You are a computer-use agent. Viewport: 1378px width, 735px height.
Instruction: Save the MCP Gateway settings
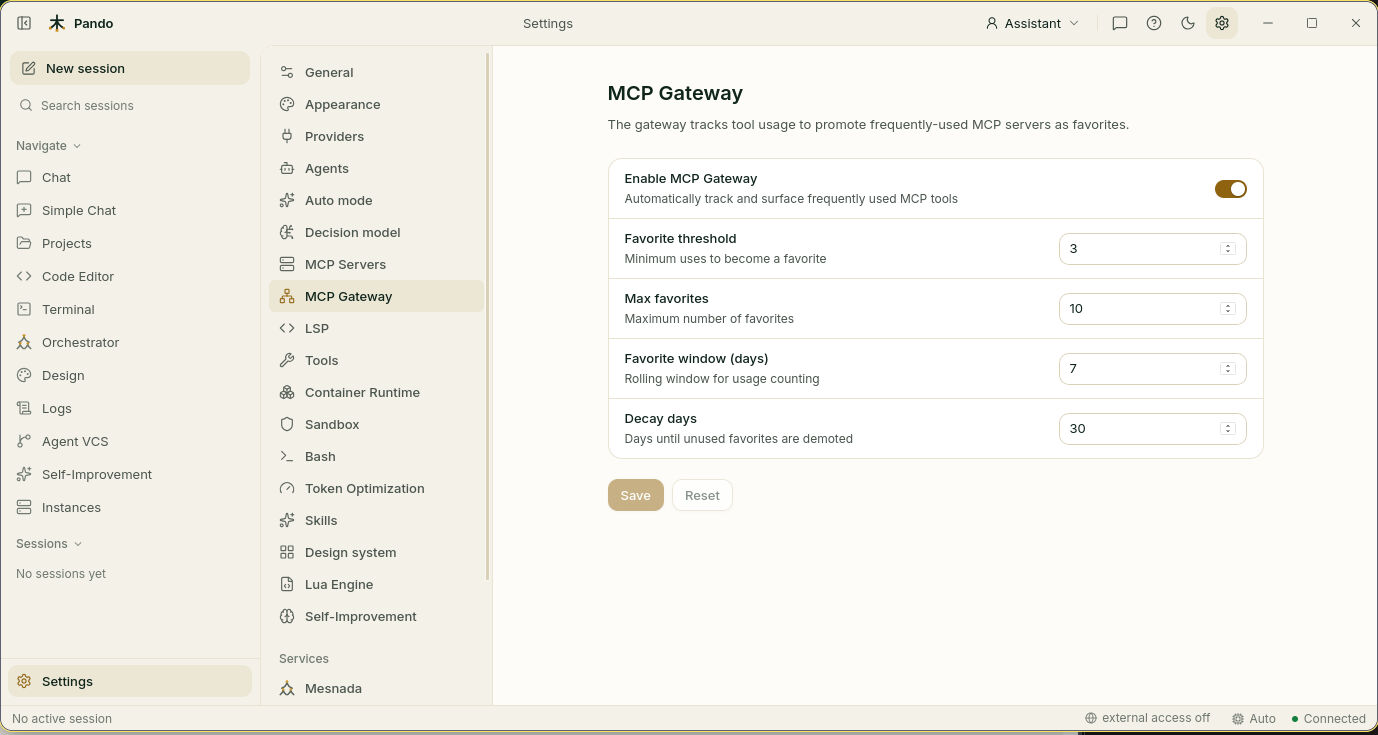click(636, 495)
